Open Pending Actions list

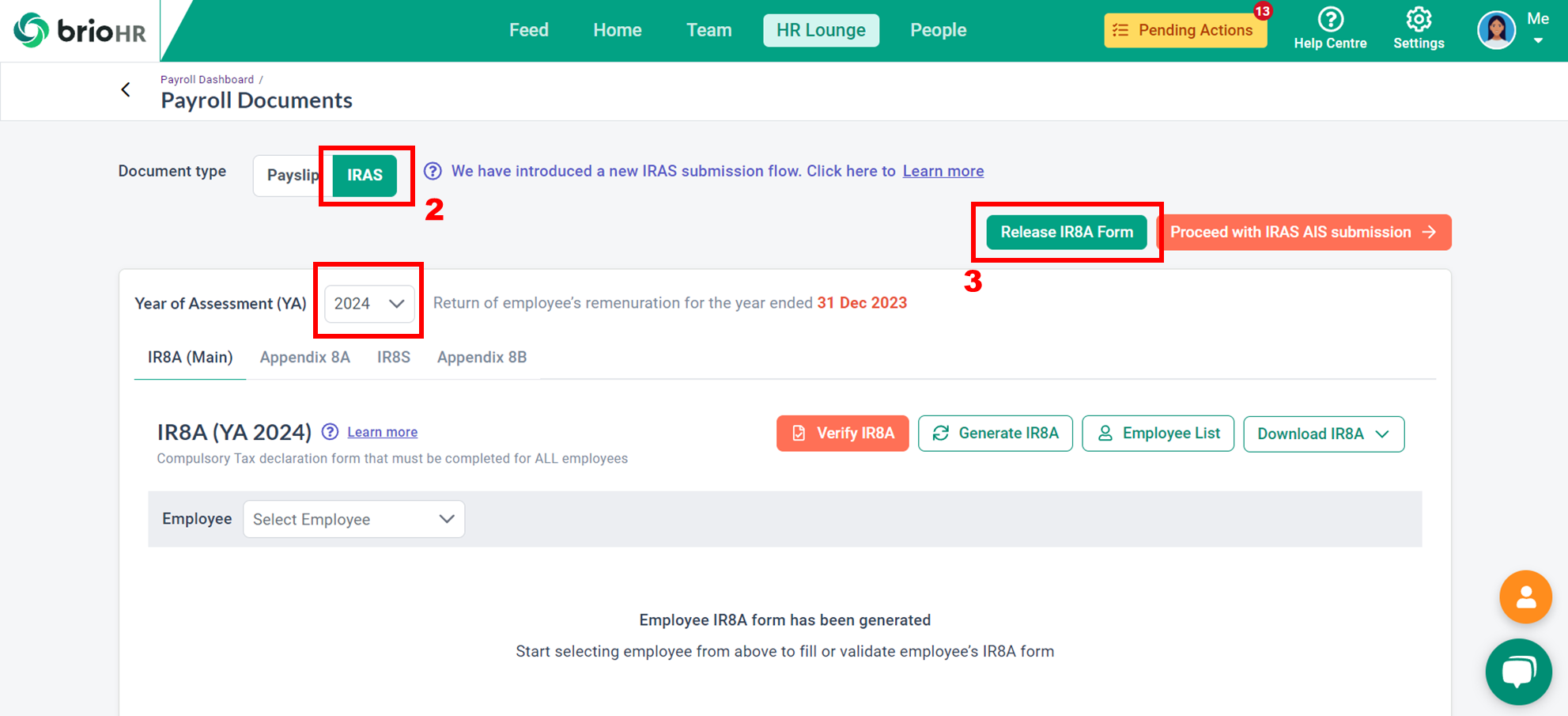(x=1185, y=30)
